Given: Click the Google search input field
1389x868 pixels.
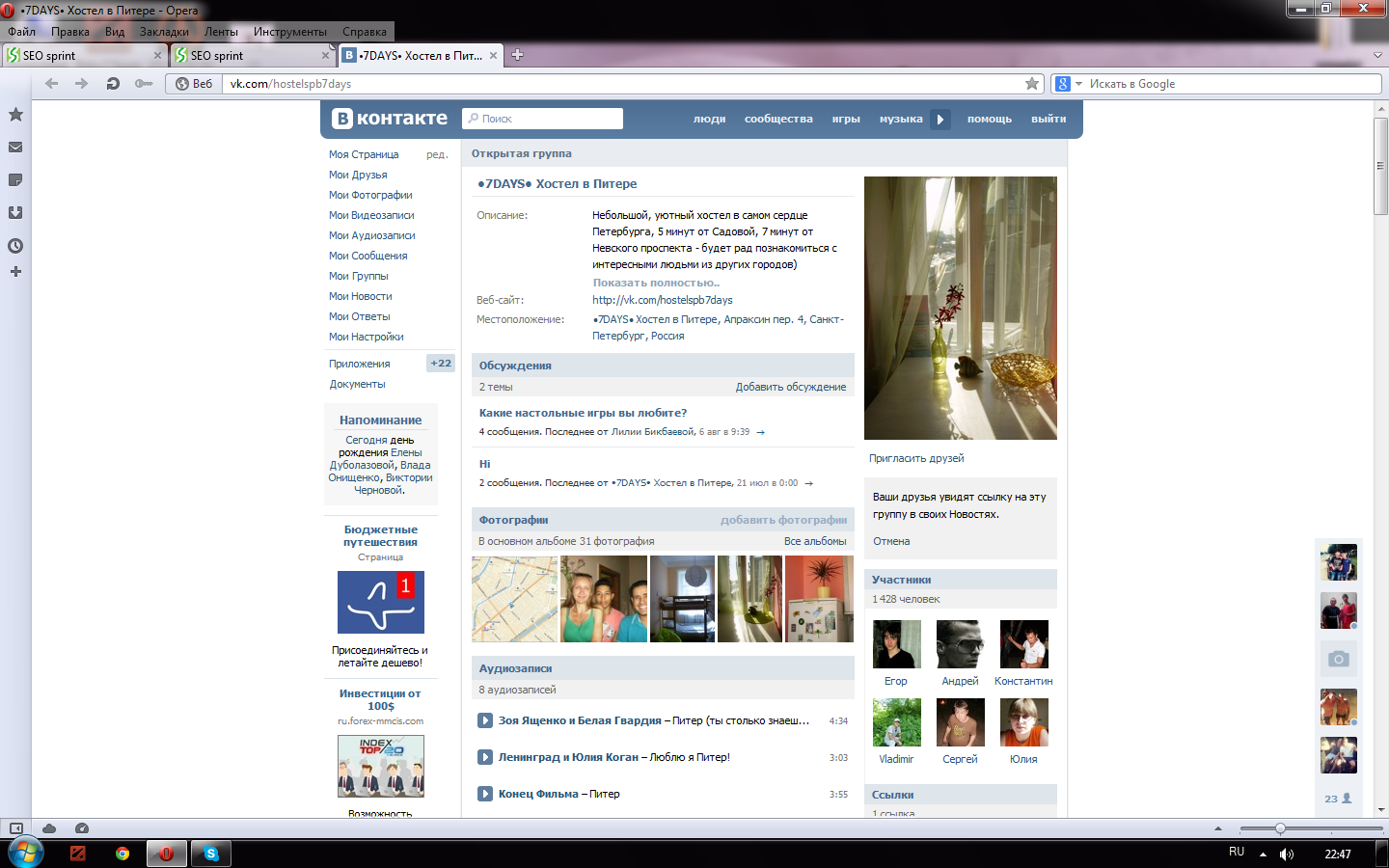Looking at the screenshot, I should 1234,84.
